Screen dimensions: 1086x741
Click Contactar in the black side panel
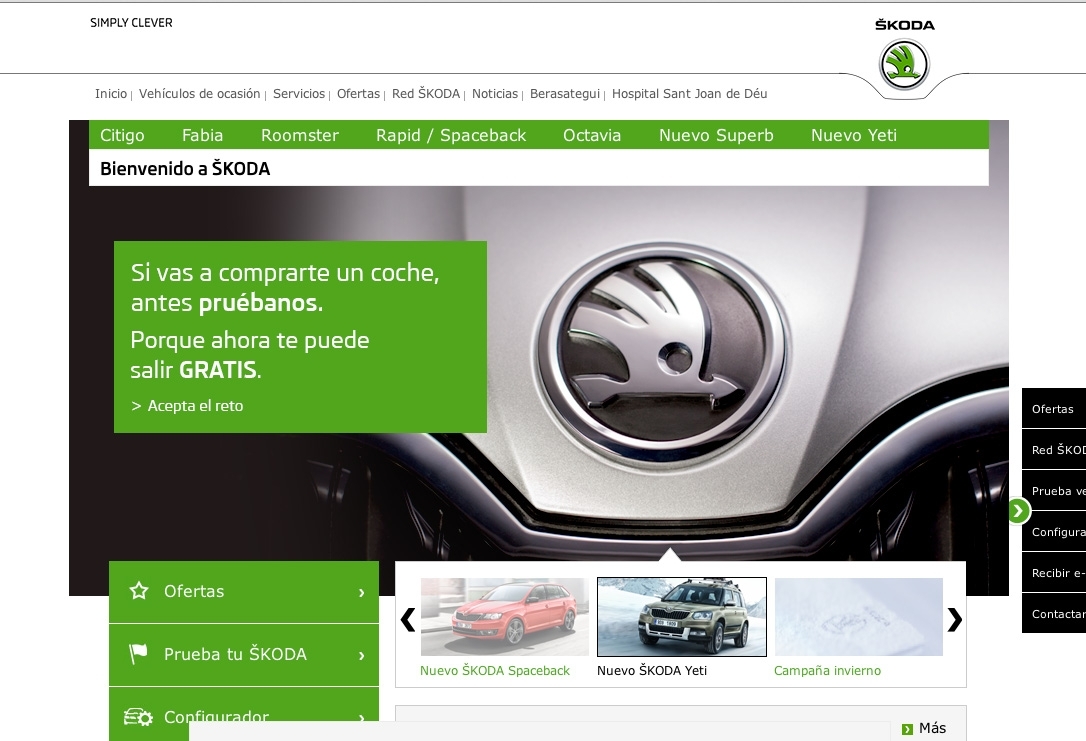(1053, 613)
